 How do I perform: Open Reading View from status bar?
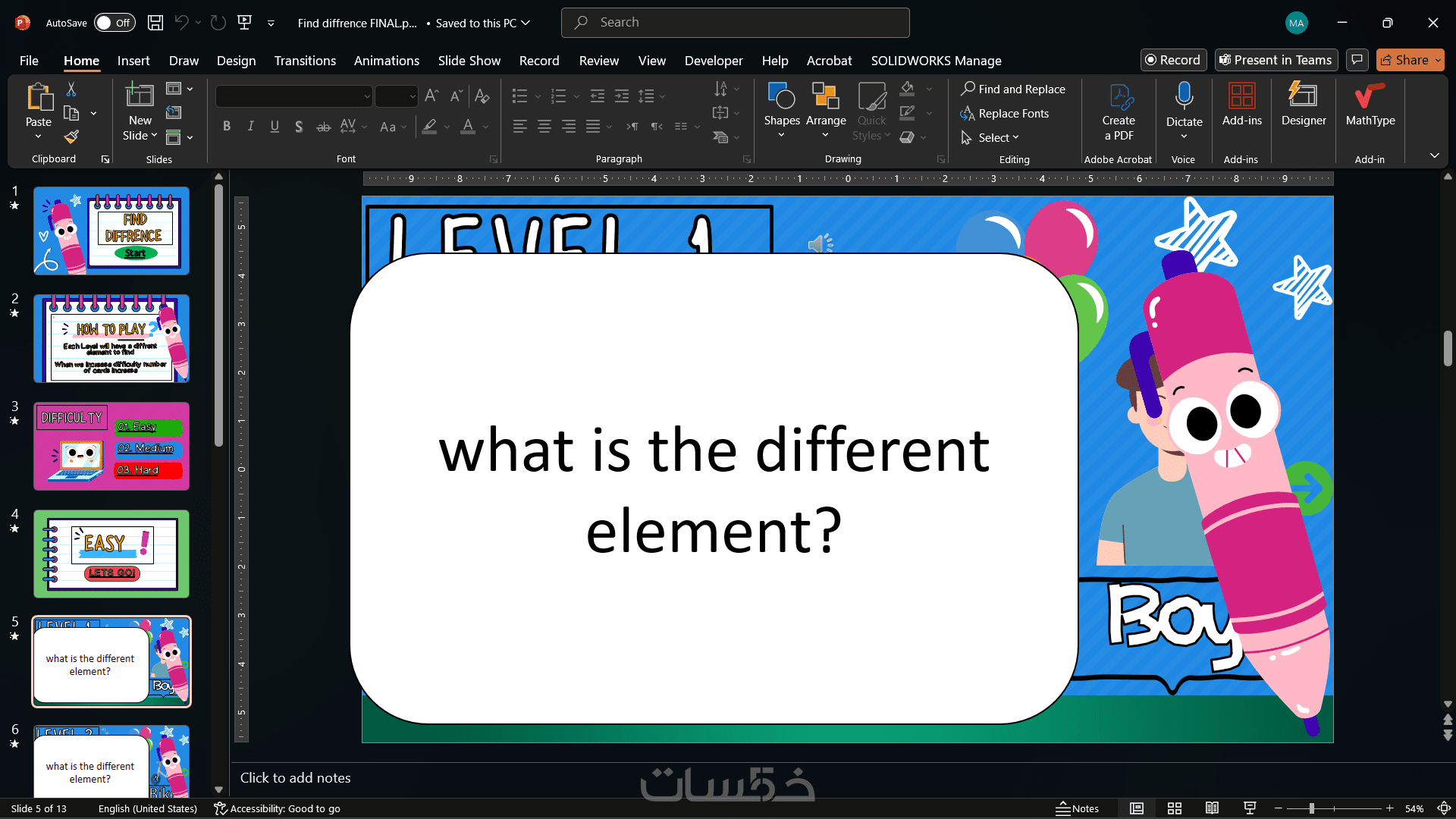pos(1212,808)
